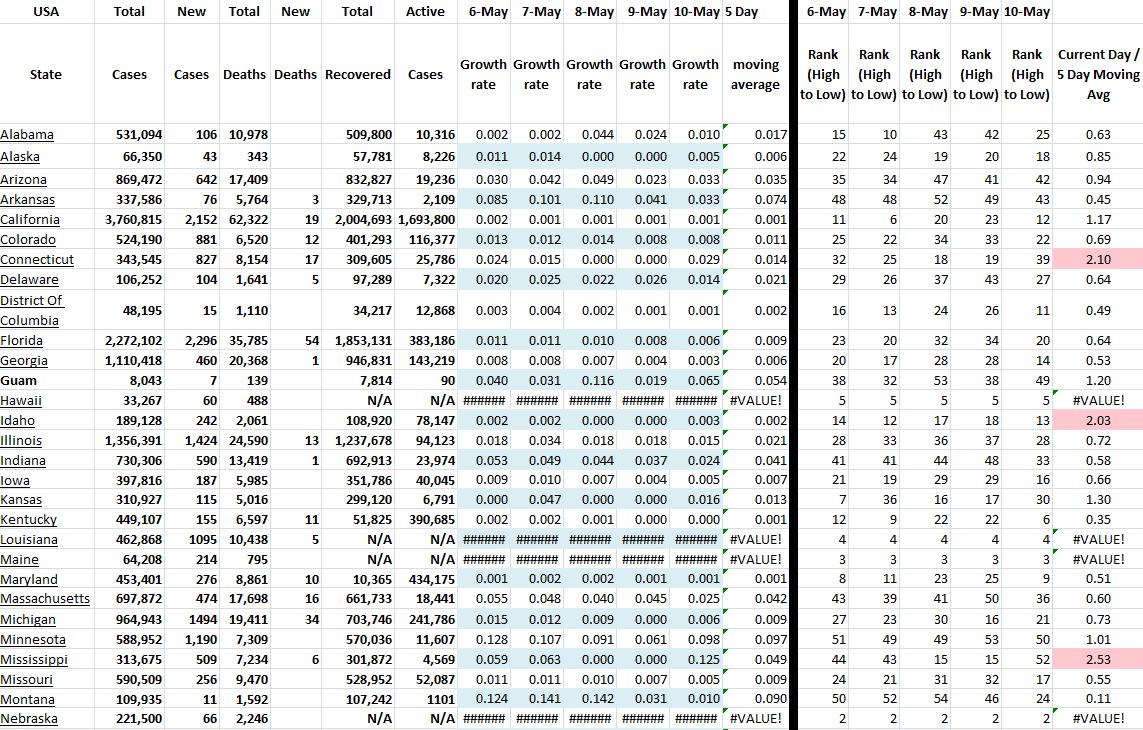Open the Massachusetts state link
The image size is (1143, 730).
[45, 599]
